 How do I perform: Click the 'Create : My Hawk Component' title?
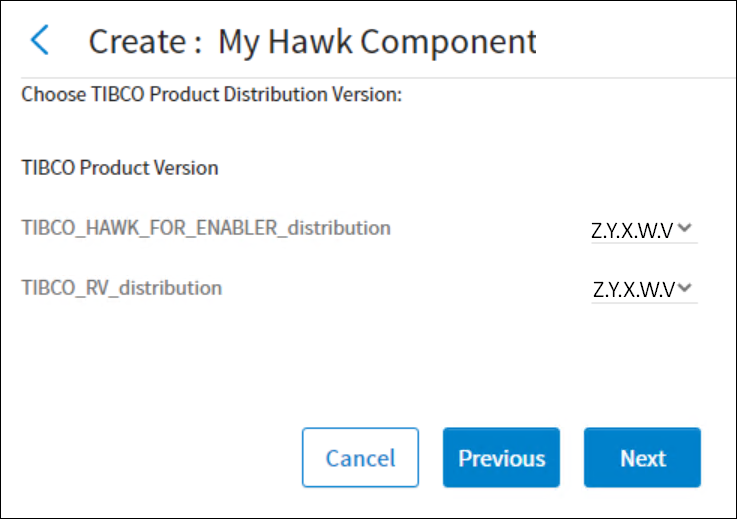[x=312, y=42]
